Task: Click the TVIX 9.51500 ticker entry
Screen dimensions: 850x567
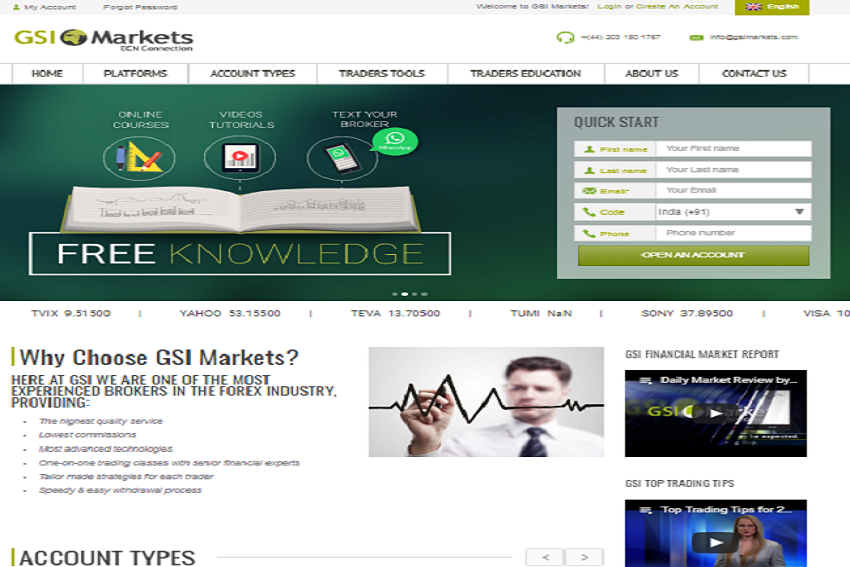Action: pos(71,313)
